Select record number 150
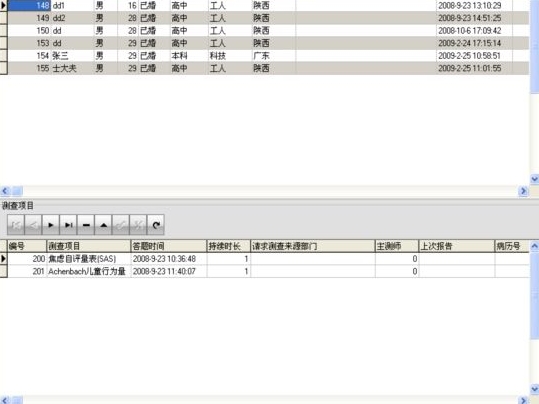The width and height of the screenshot is (539, 404). [29, 31]
